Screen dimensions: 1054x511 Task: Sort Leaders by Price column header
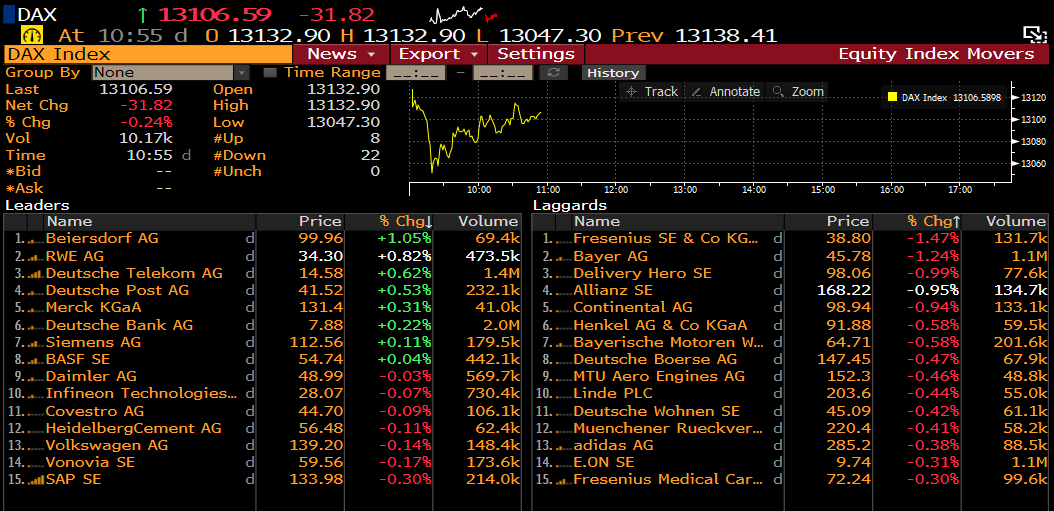[300, 221]
